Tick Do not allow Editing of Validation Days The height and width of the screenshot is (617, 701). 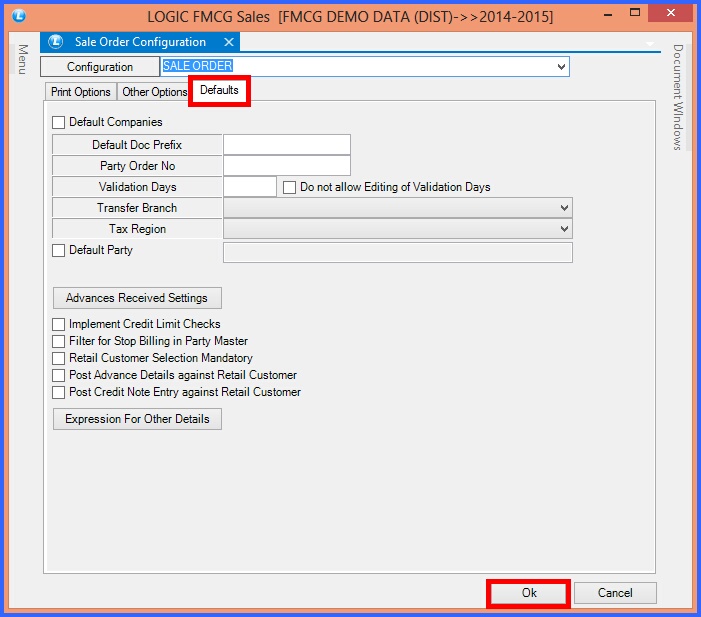289,187
